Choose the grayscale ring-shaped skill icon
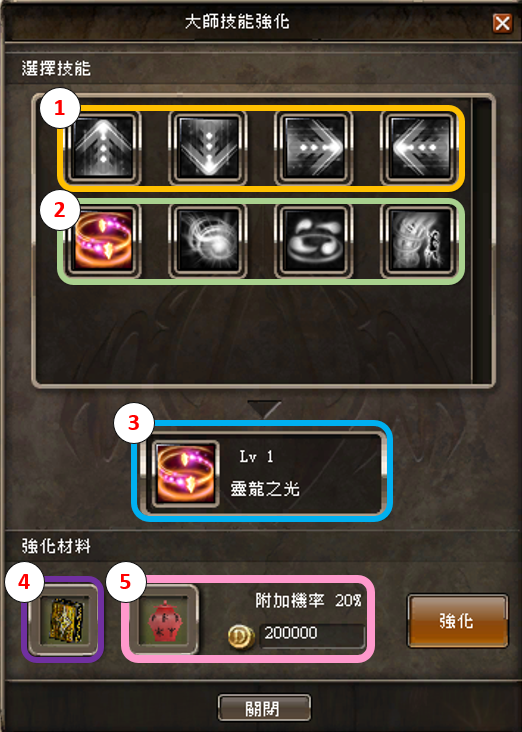Image resolution: width=522 pixels, height=732 pixels. [314, 240]
